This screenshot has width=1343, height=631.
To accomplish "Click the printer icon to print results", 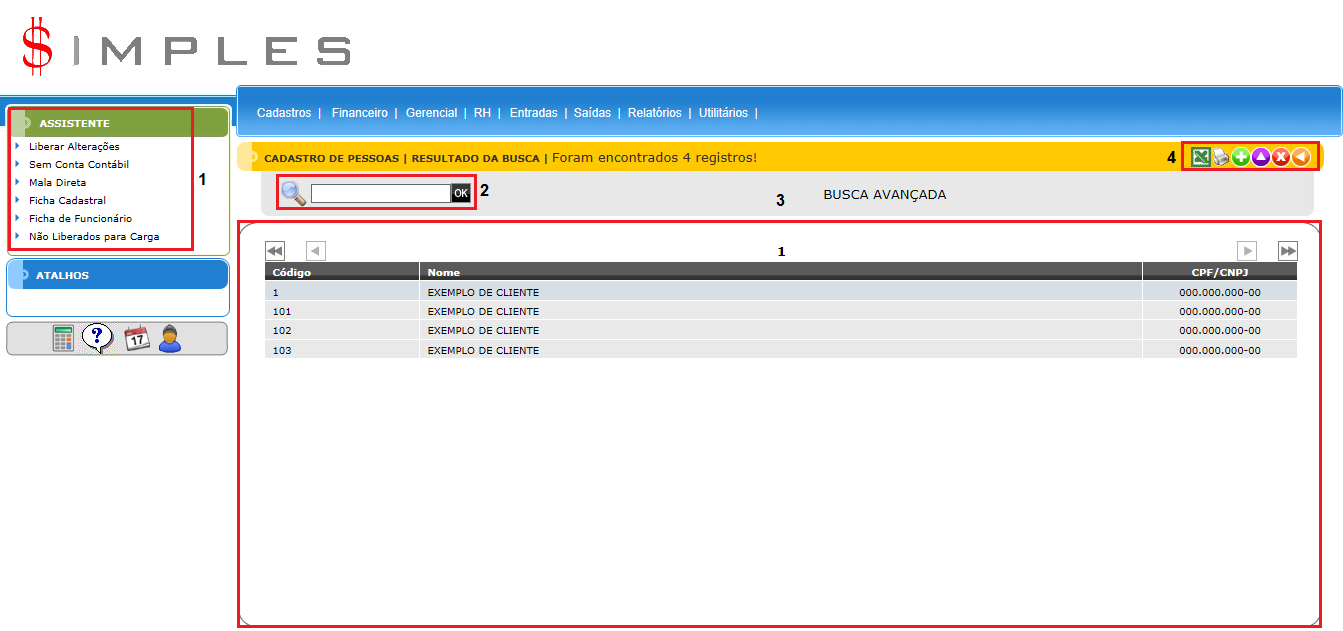I will (x=1221, y=157).
